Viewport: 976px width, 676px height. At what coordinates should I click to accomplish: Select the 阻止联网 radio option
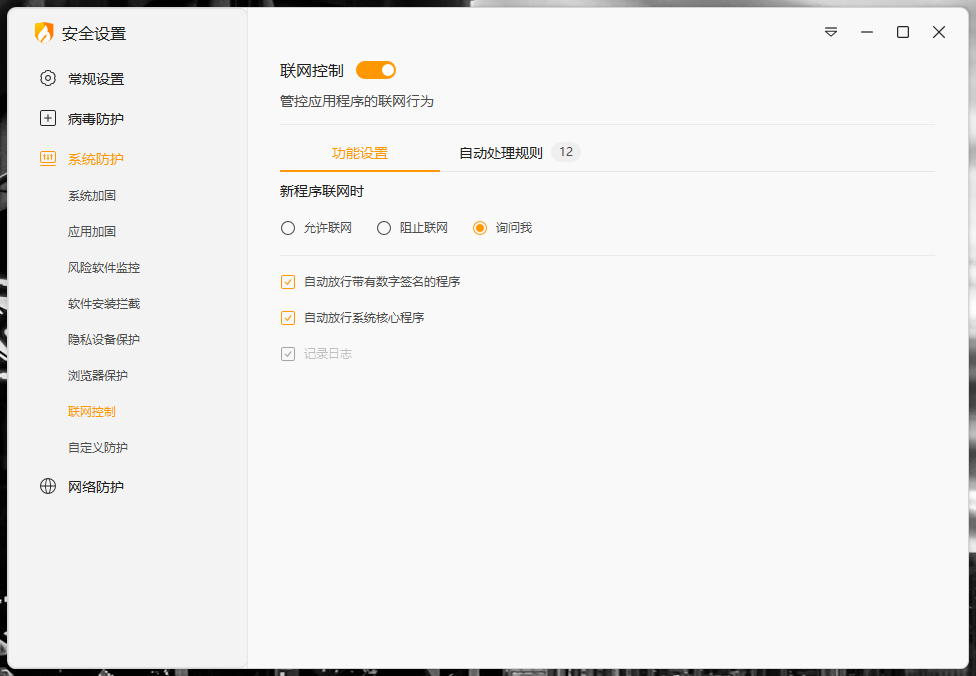[384, 228]
